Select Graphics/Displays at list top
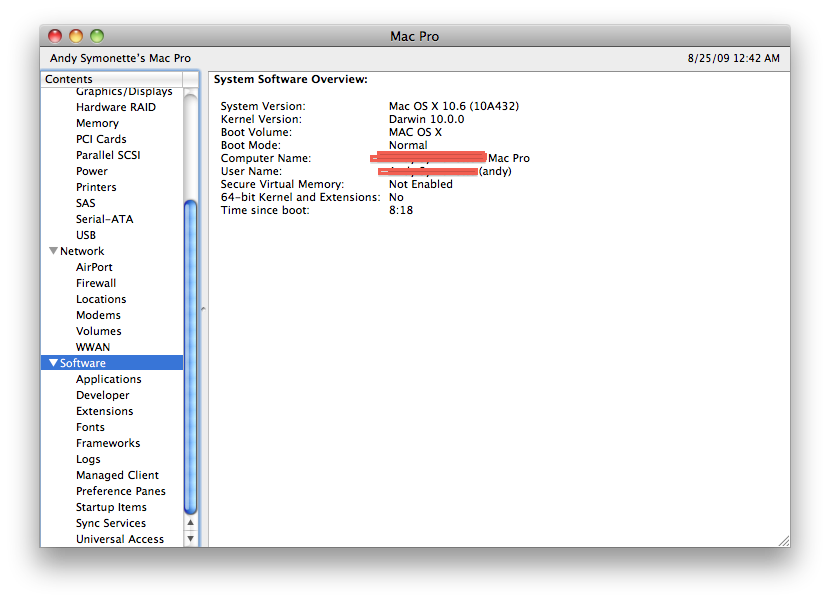The height and width of the screenshot is (602, 830). tap(124, 92)
